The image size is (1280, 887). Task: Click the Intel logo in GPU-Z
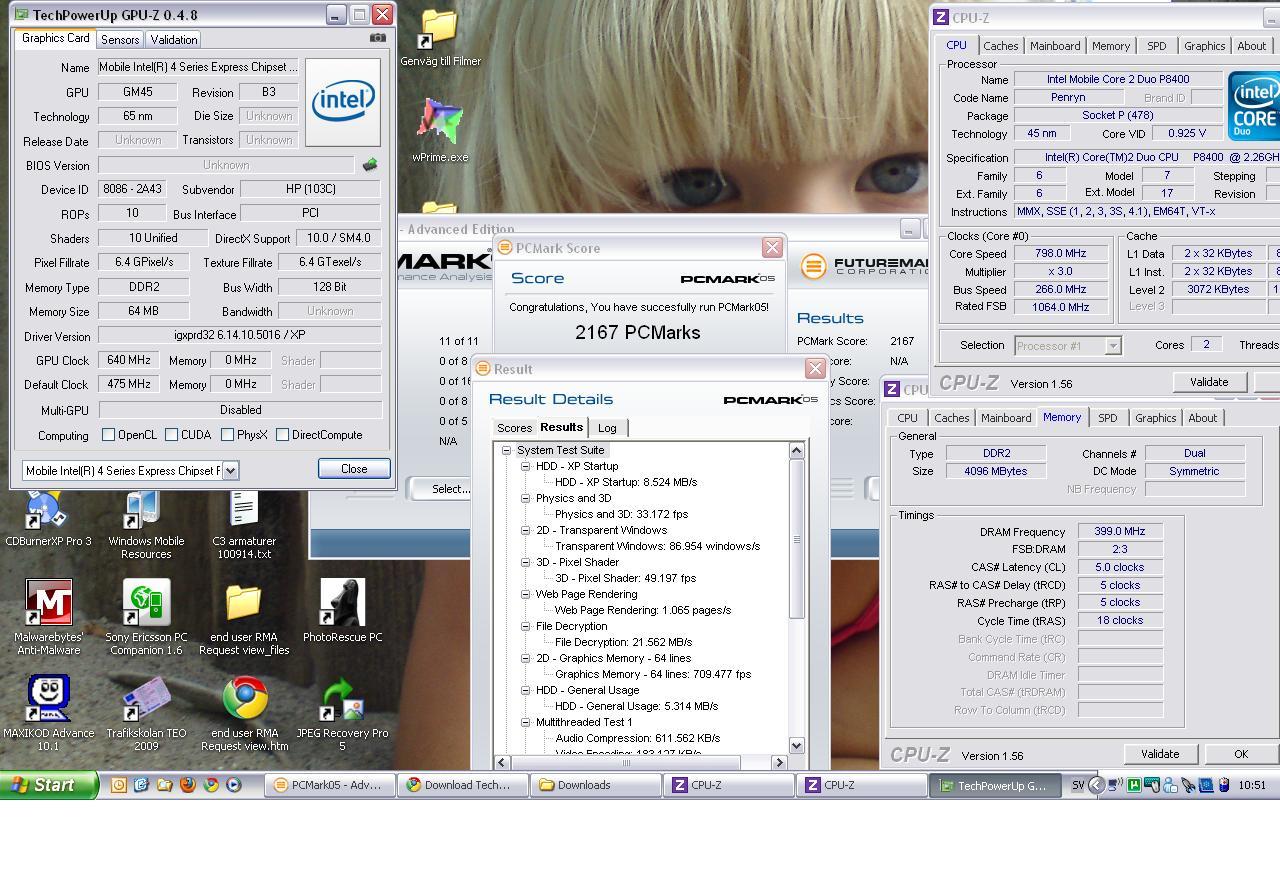click(x=343, y=103)
